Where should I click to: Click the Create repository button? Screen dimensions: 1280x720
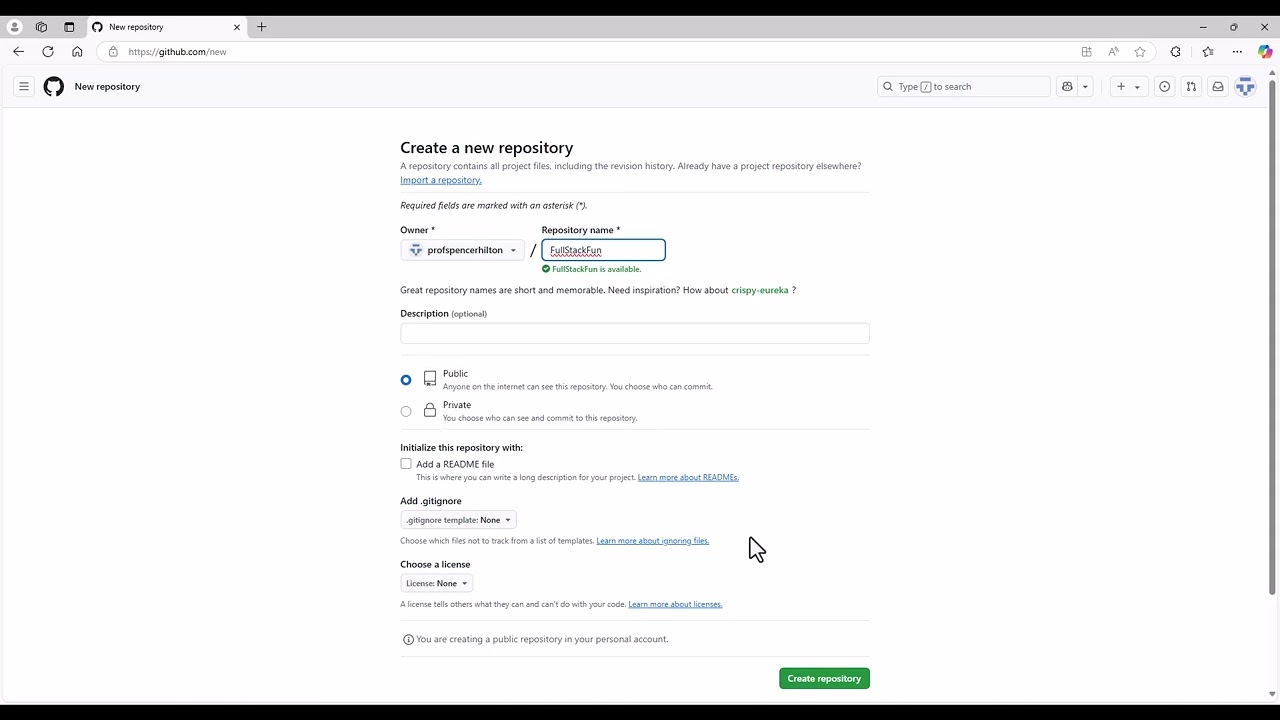coord(824,679)
